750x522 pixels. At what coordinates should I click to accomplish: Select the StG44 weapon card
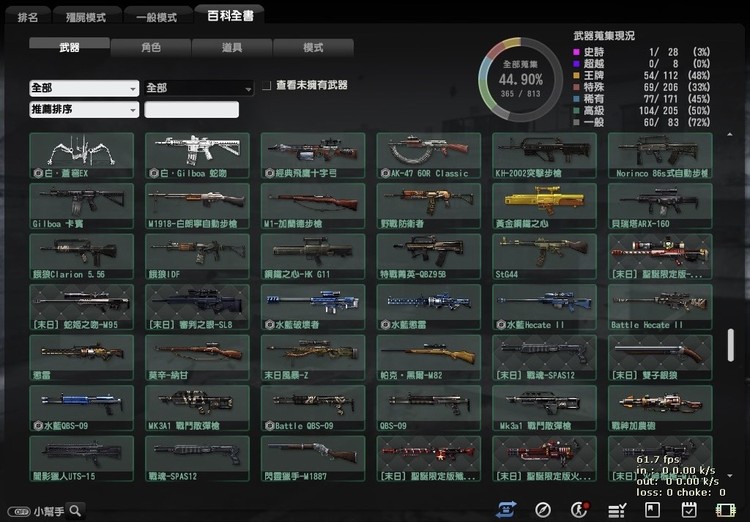[x=544, y=256]
